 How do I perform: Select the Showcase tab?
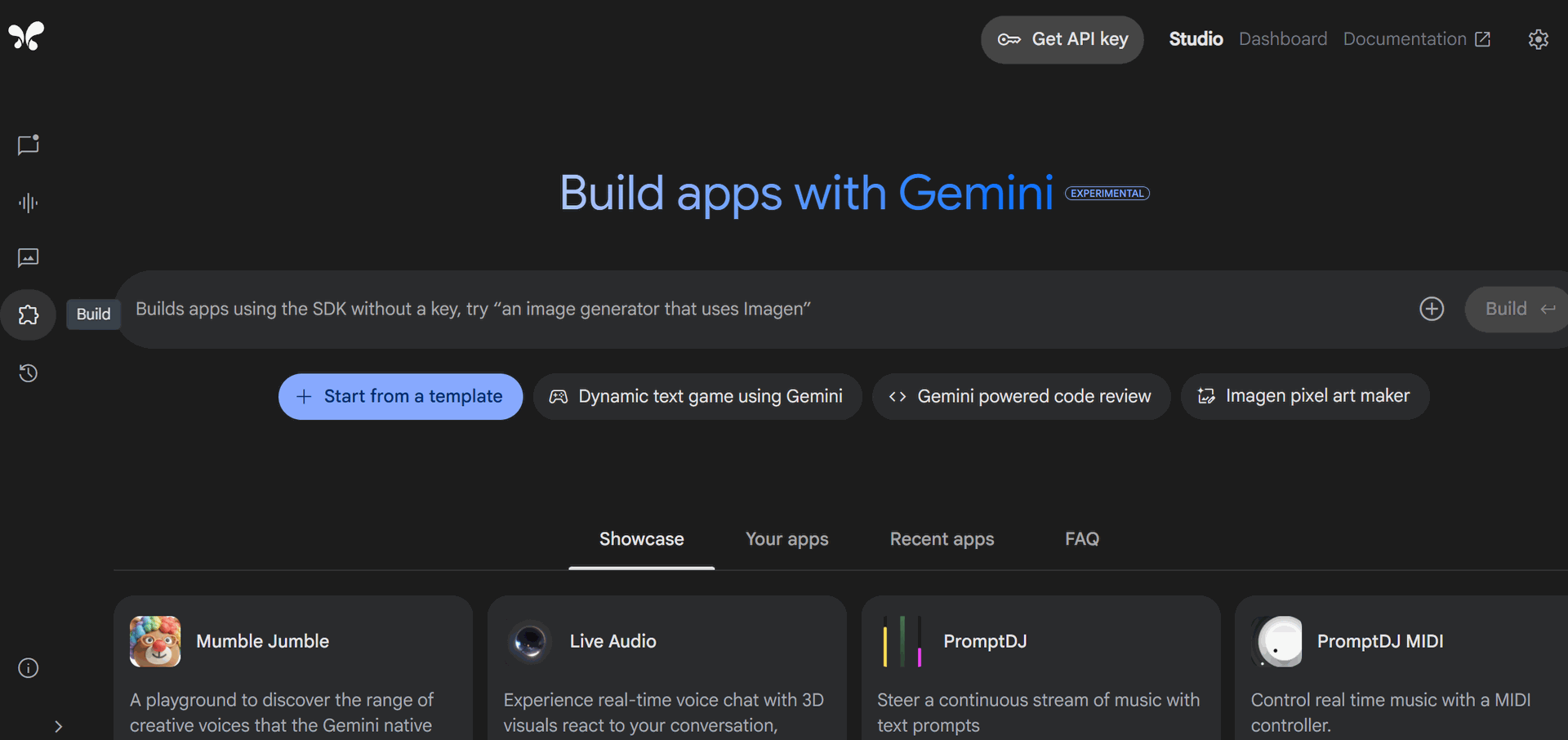point(642,539)
